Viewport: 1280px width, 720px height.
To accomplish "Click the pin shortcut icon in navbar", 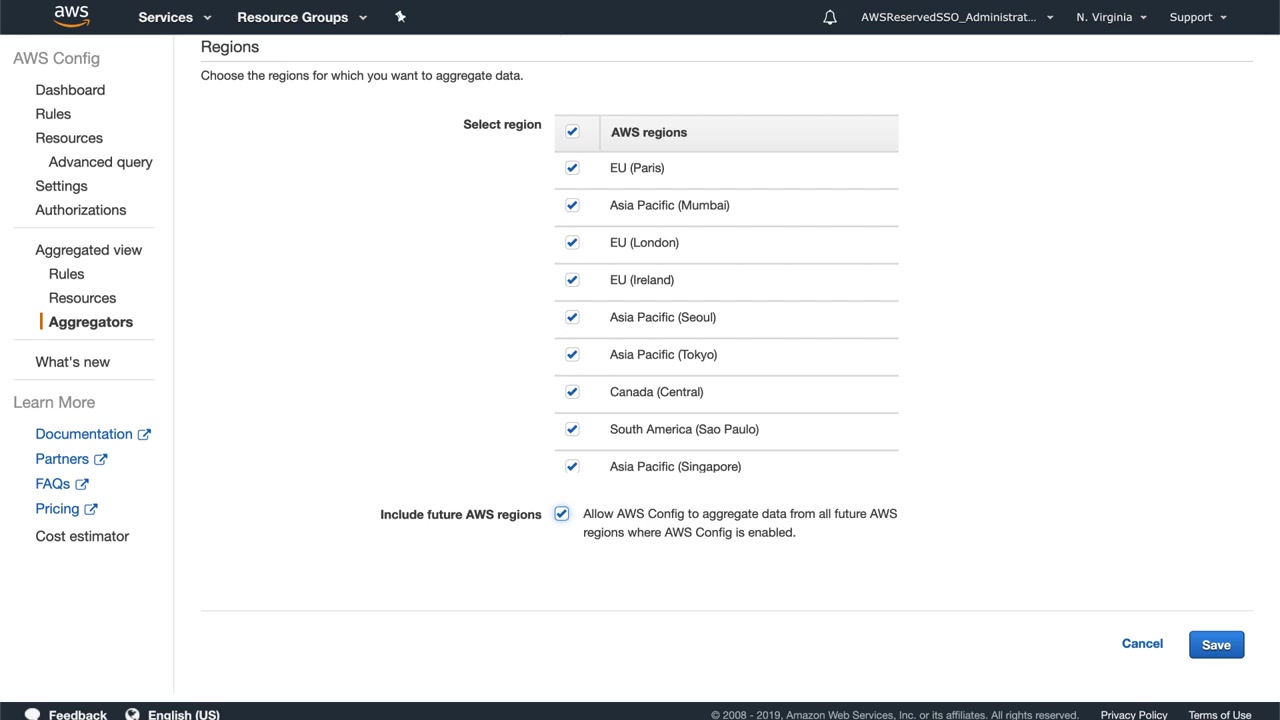I will click(x=400, y=17).
